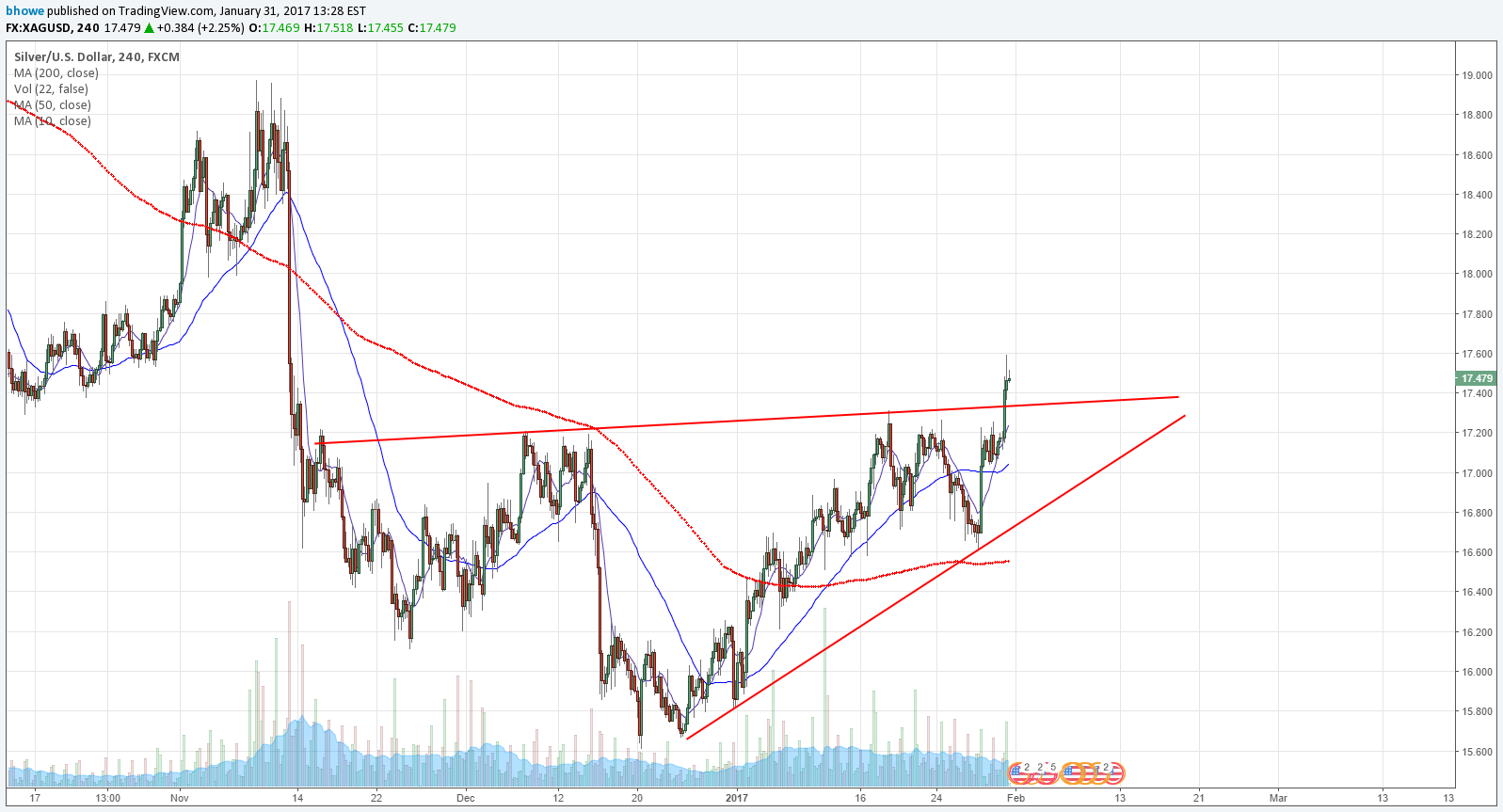This screenshot has height=812, width=1503.
Task: Click the 14 label on time axis
Action: (x=297, y=798)
